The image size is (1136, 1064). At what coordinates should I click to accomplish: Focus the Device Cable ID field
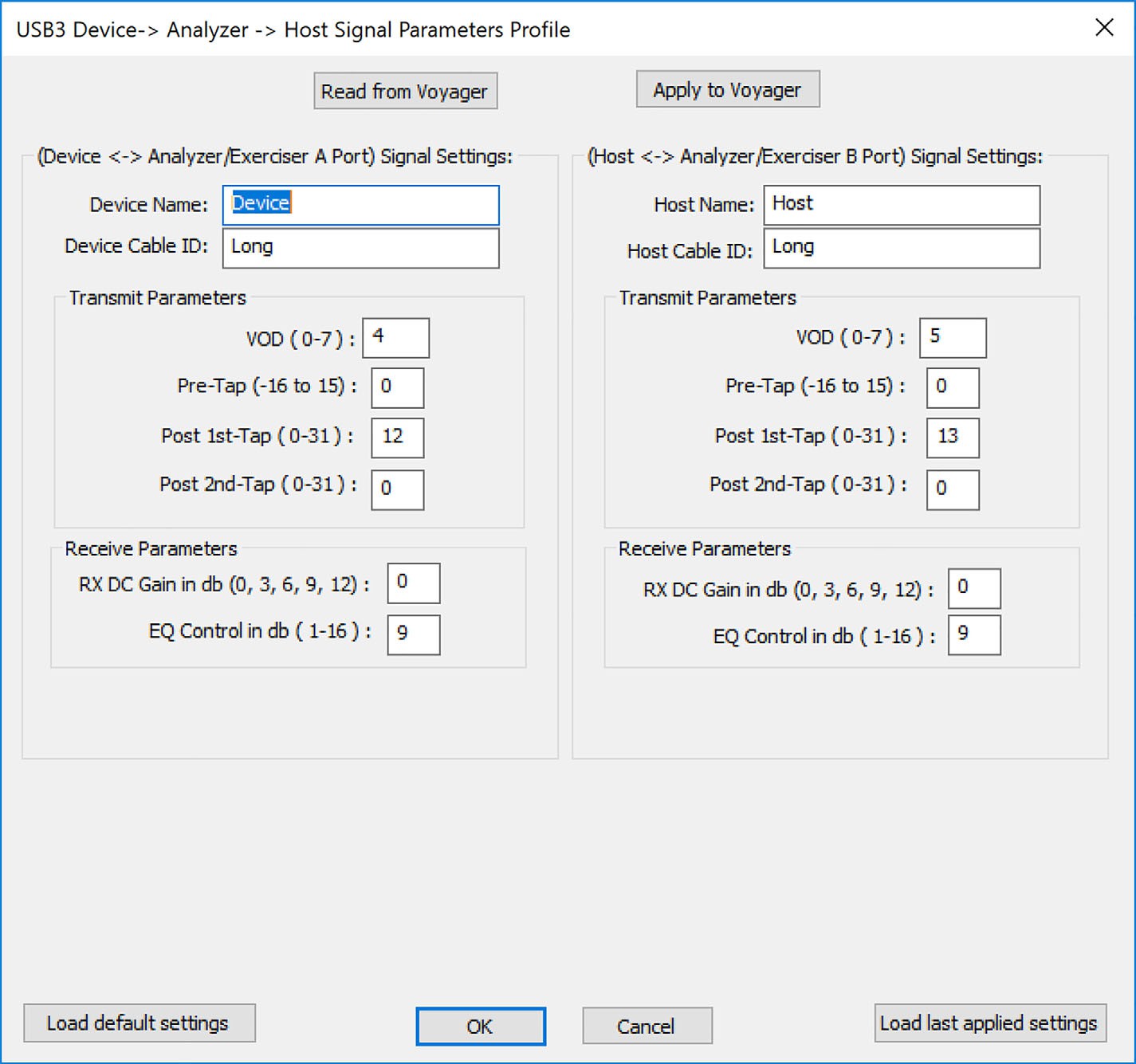361,248
